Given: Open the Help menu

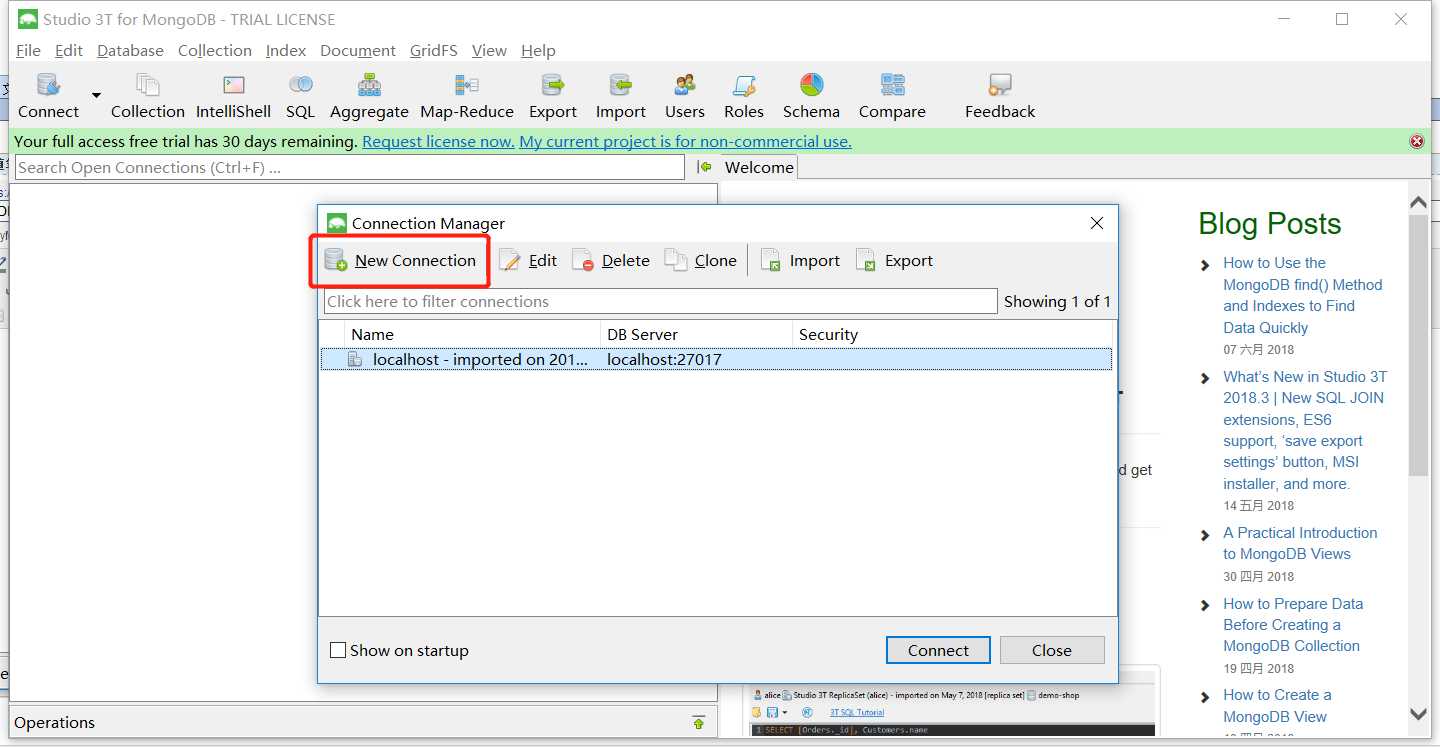Looking at the screenshot, I should click(538, 50).
